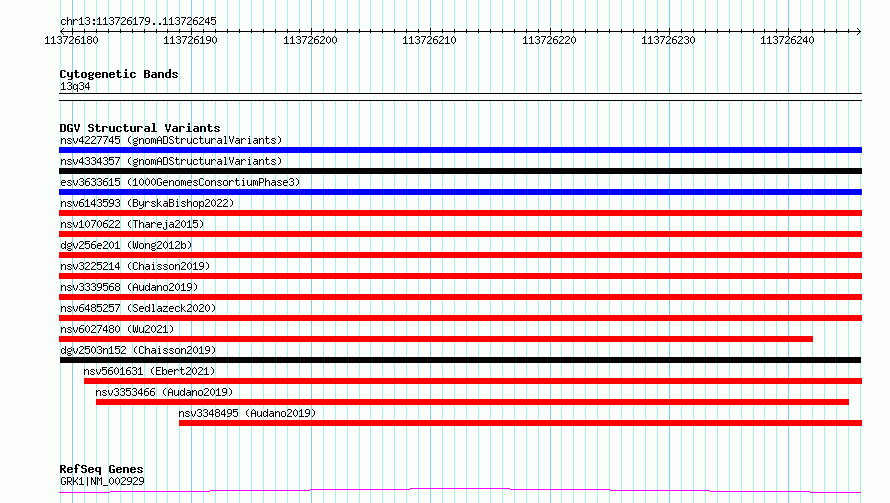
Task: Click the chr13:113726179..113726245 region label
Action: click(138, 21)
